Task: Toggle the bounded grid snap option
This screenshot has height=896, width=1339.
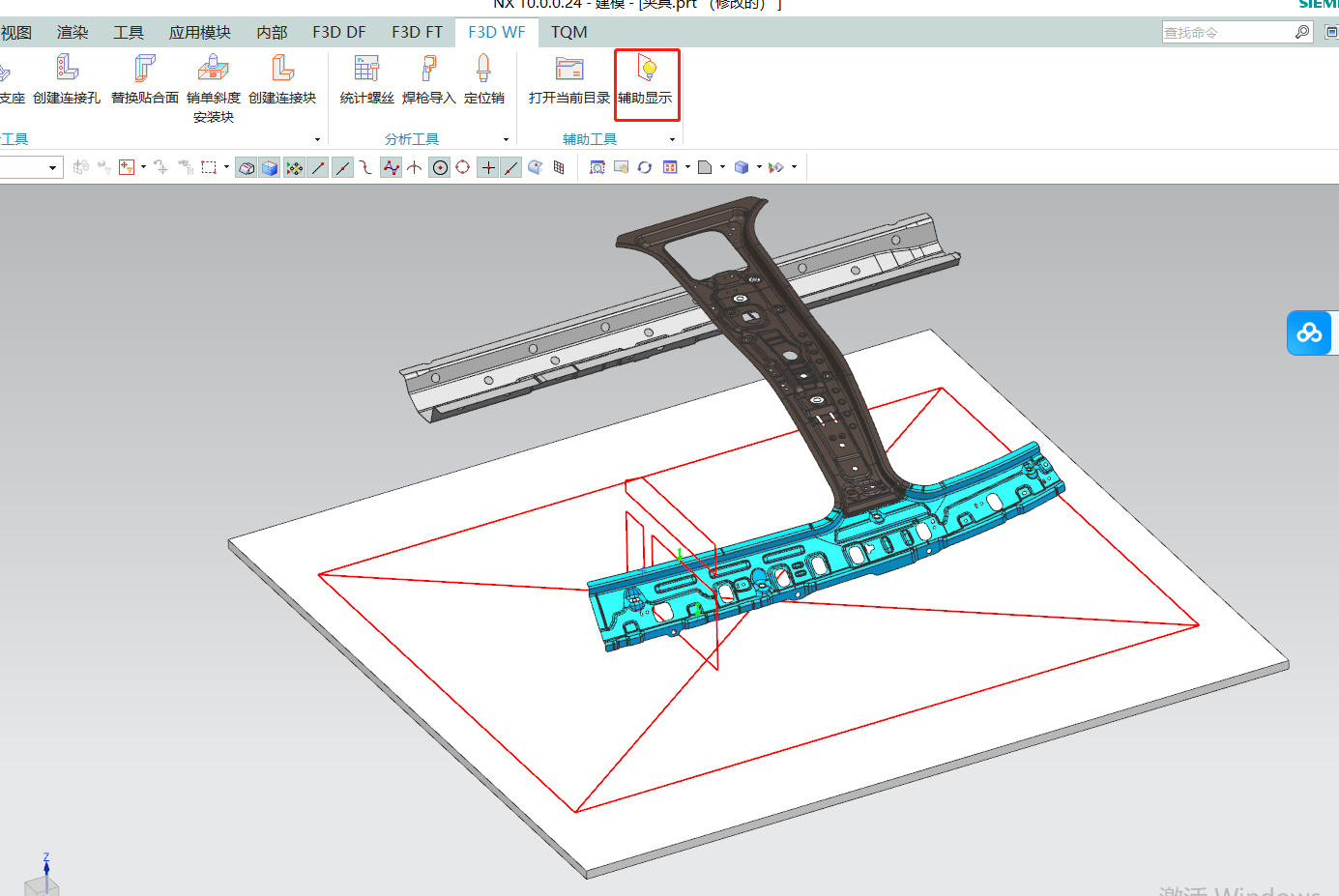Action: (x=559, y=167)
